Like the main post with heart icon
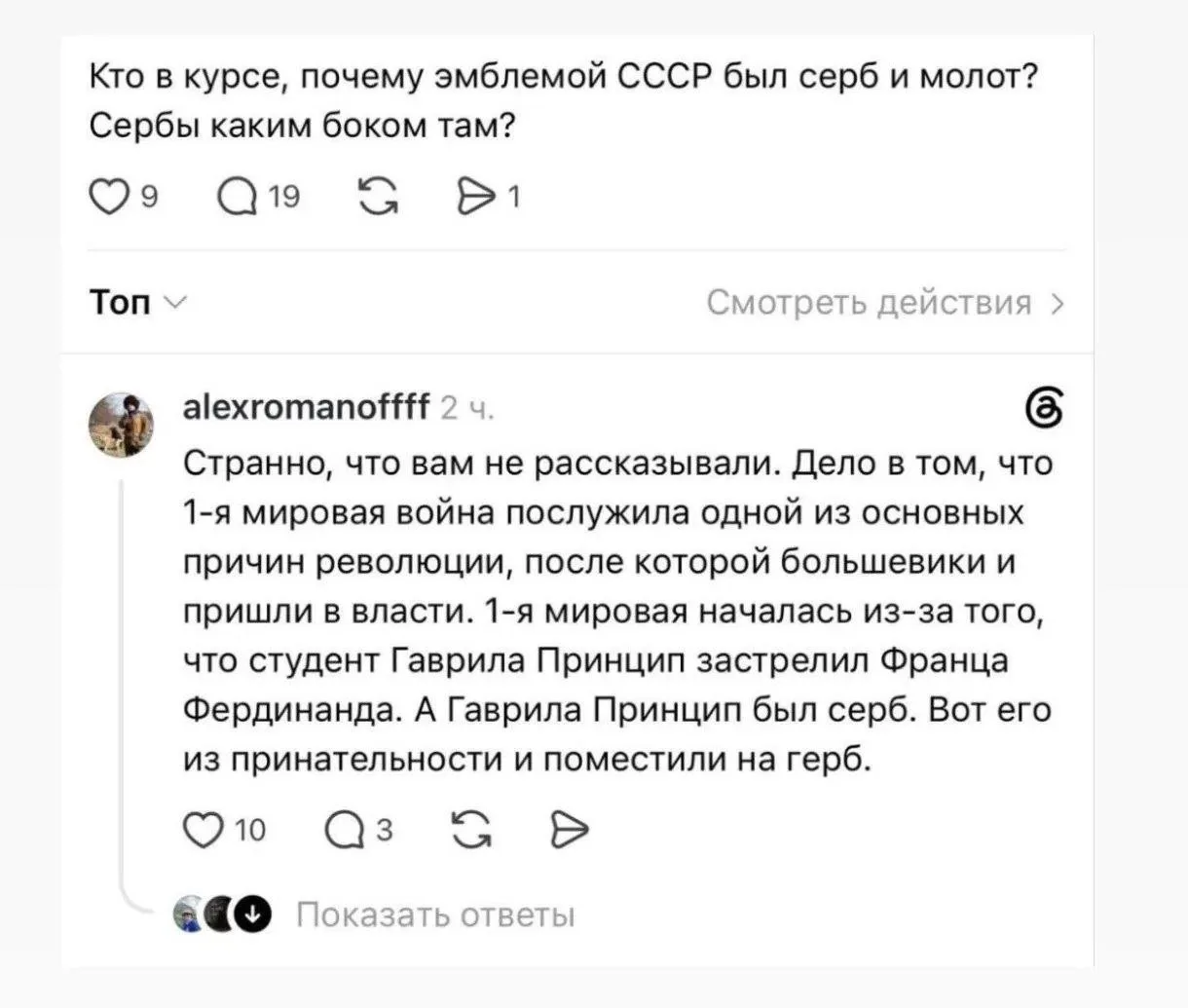 [108, 198]
